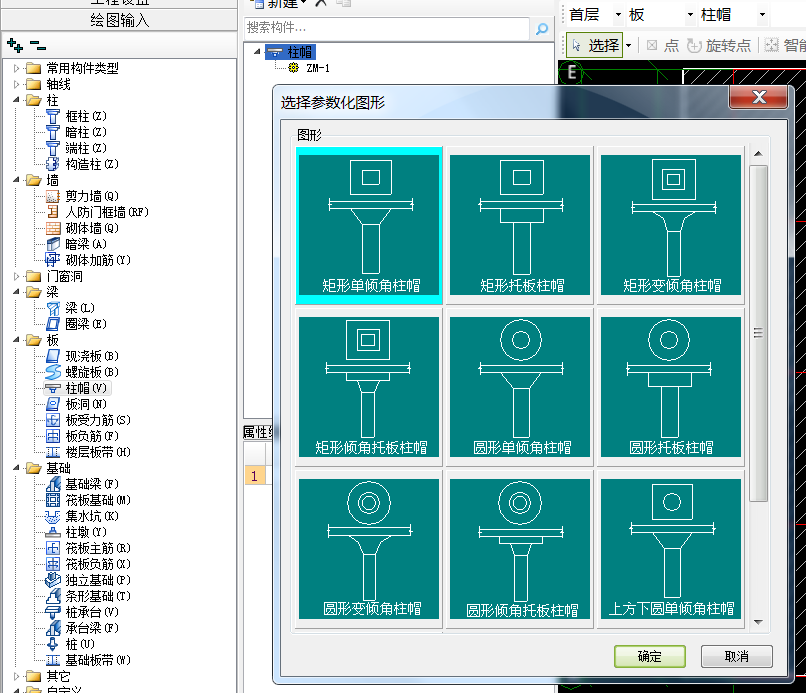806x693 pixels.
Task: Expand the 门窗洞 folder
Action: point(16,276)
